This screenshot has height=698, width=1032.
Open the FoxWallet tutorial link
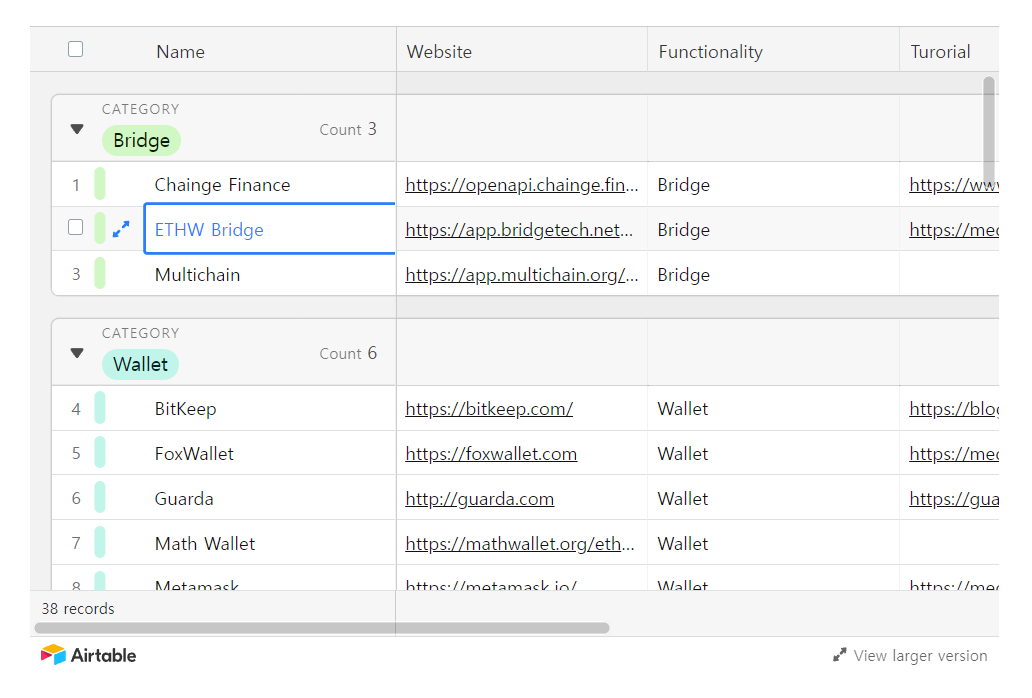pos(954,454)
